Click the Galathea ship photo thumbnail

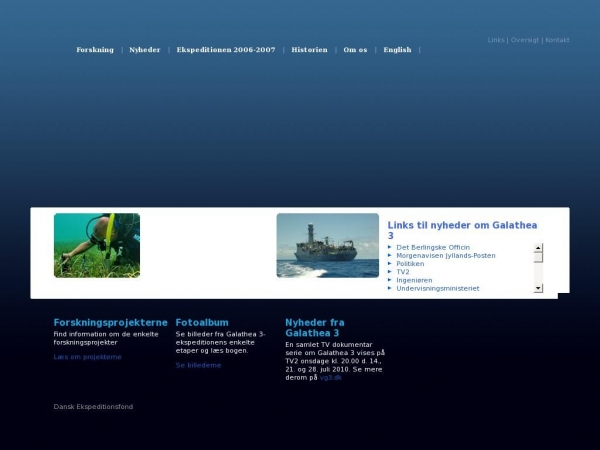(x=328, y=245)
